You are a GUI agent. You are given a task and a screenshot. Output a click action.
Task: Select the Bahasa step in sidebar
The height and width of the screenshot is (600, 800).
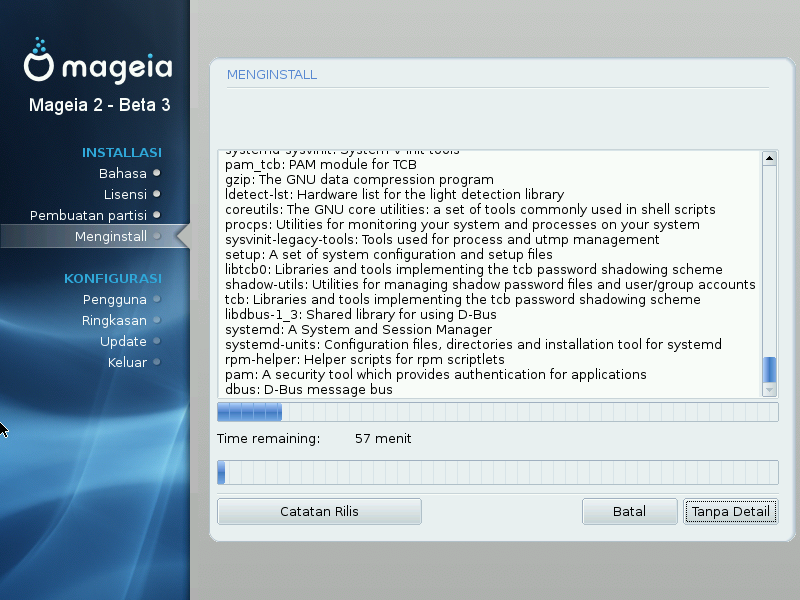[x=122, y=173]
